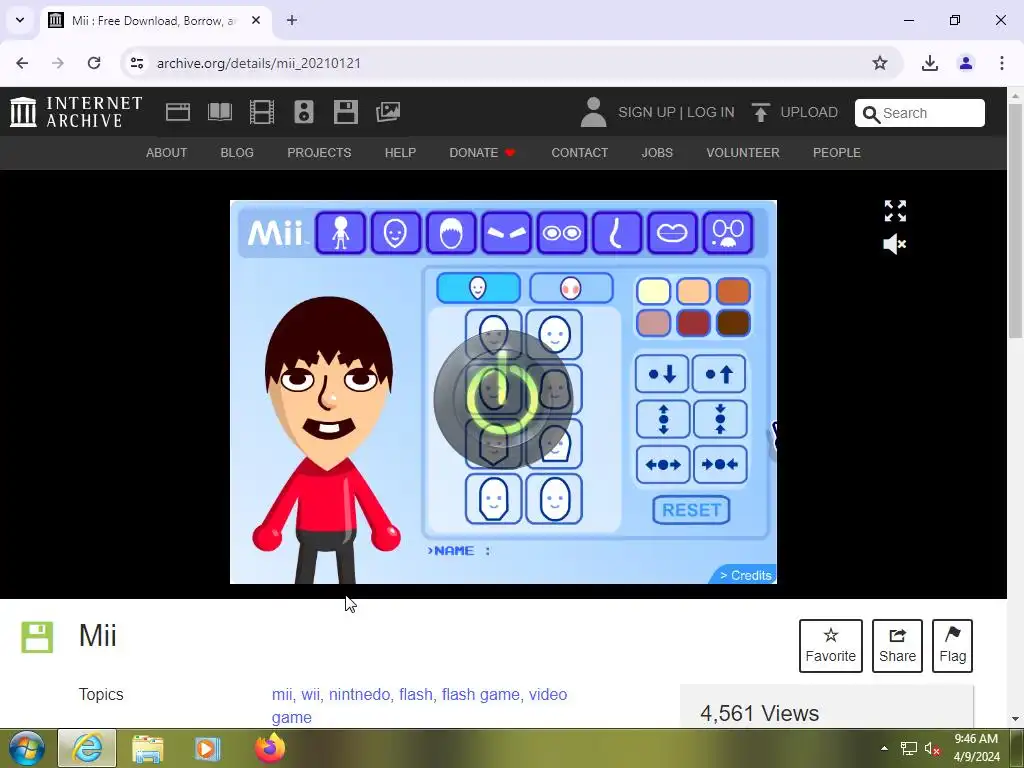Pick the dark red skin color
Image resolution: width=1024 pixels, height=768 pixels.
[x=693, y=323]
